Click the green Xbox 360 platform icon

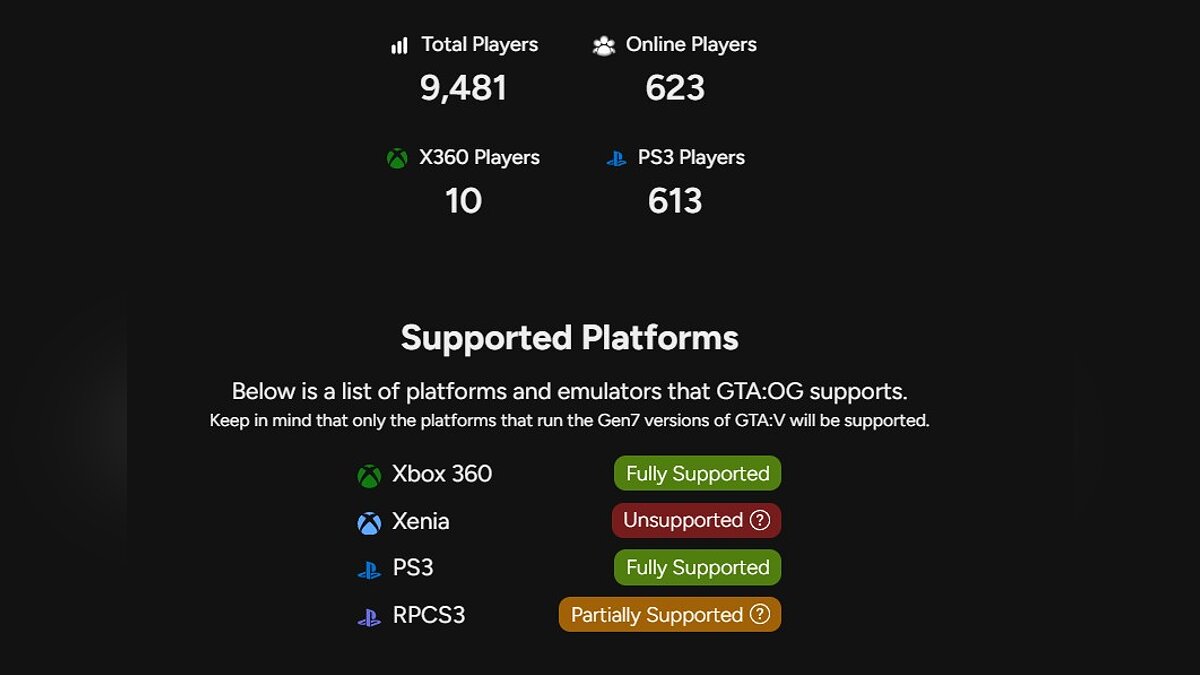point(369,476)
